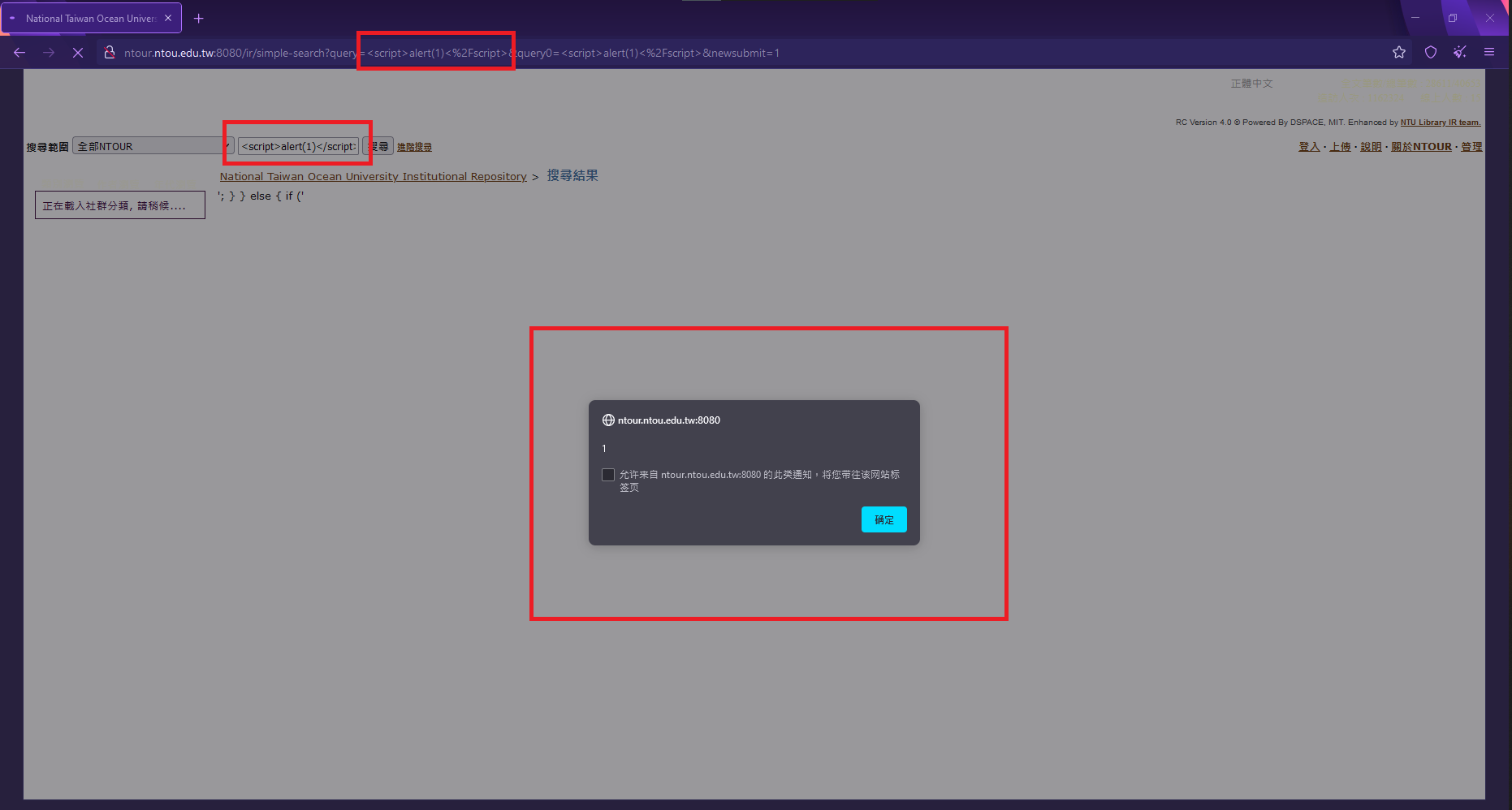Image resolution: width=1512 pixels, height=810 pixels.
Task: Click the 搜尋範圍 label
Action: (x=47, y=147)
